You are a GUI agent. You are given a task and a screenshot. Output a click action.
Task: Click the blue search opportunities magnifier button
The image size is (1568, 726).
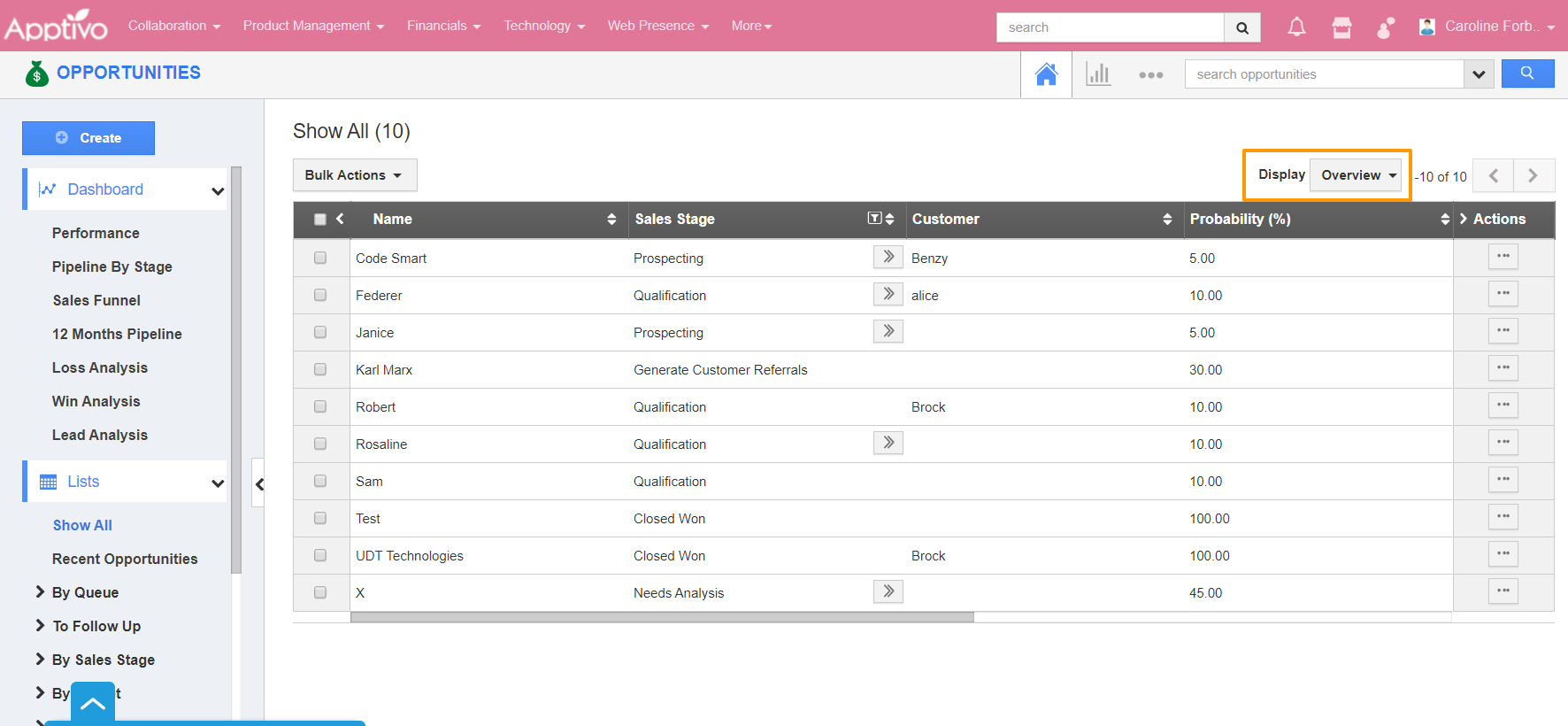pos(1527,73)
